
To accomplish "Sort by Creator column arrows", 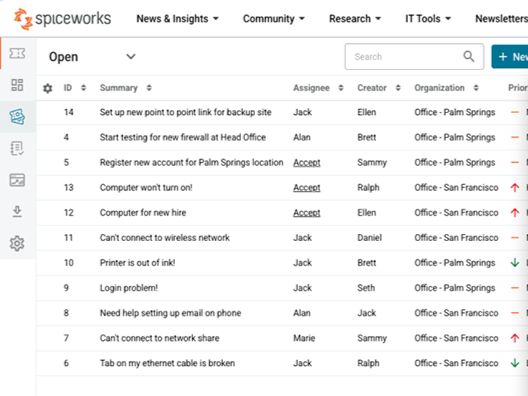I will (398, 88).
